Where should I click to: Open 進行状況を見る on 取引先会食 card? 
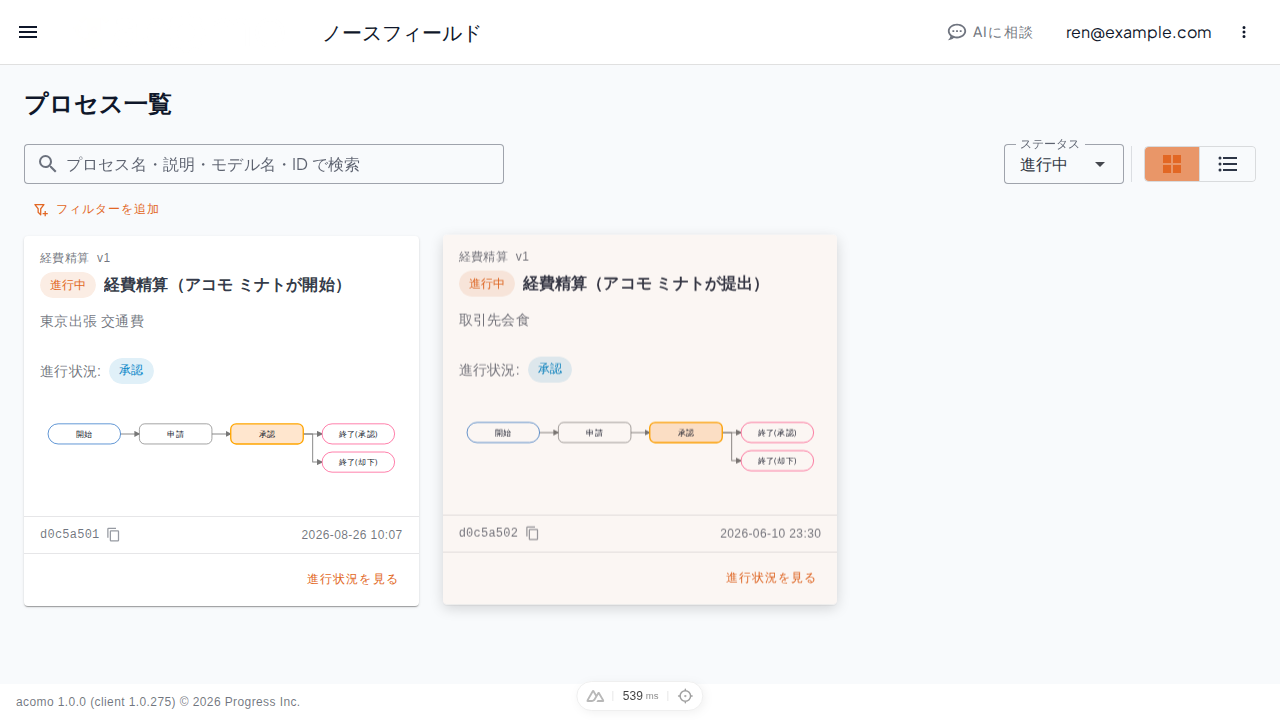coord(771,577)
